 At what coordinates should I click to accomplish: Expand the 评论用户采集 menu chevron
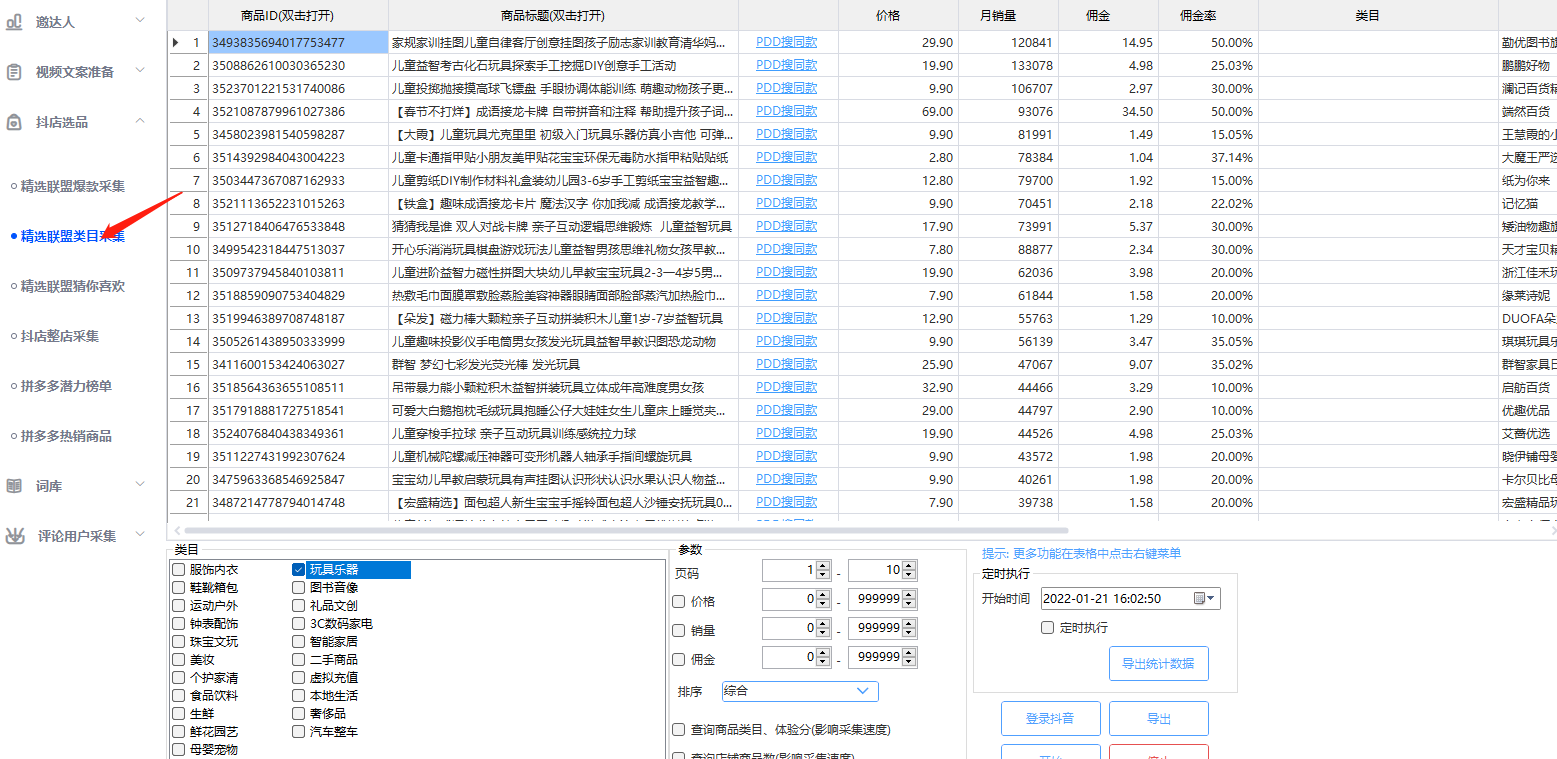[x=140, y=535]
